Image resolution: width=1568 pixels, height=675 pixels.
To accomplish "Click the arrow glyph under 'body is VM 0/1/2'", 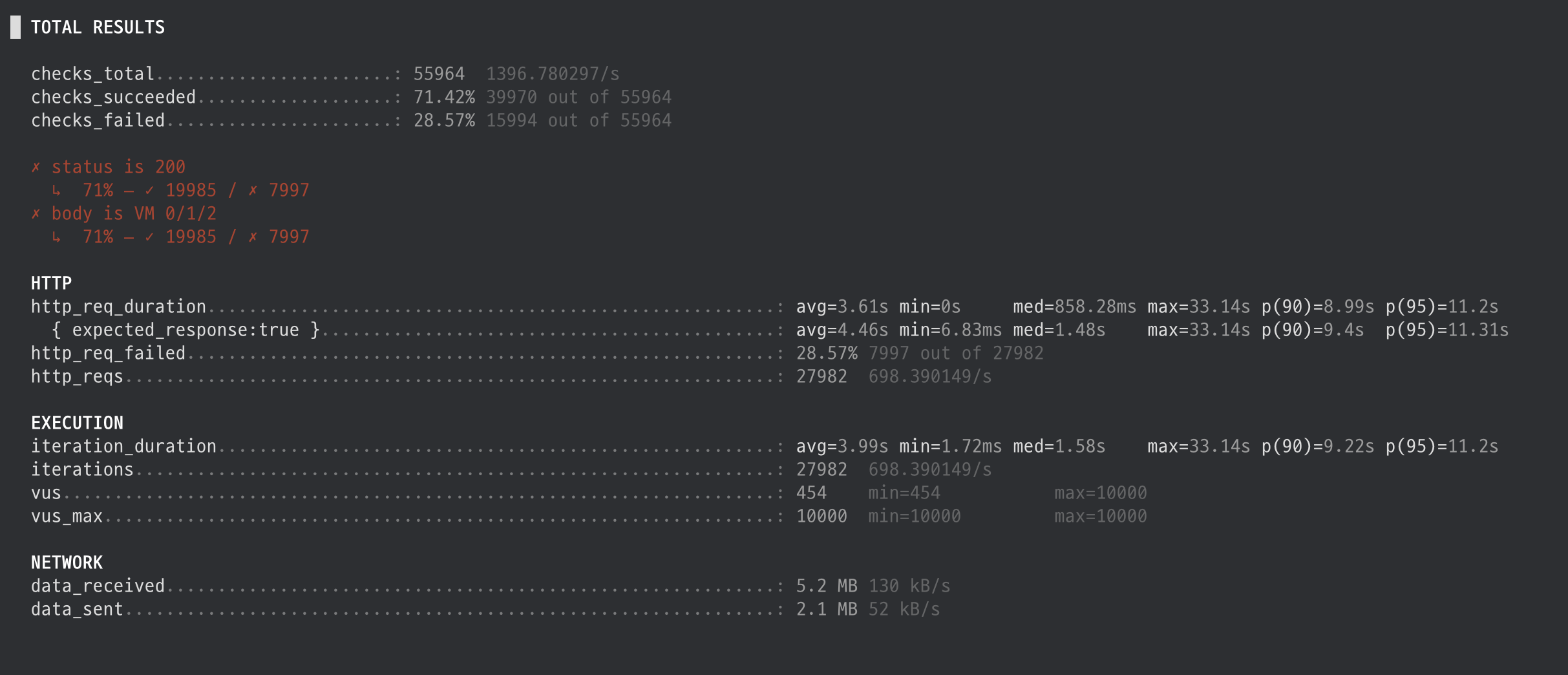I will coord(57,237).
